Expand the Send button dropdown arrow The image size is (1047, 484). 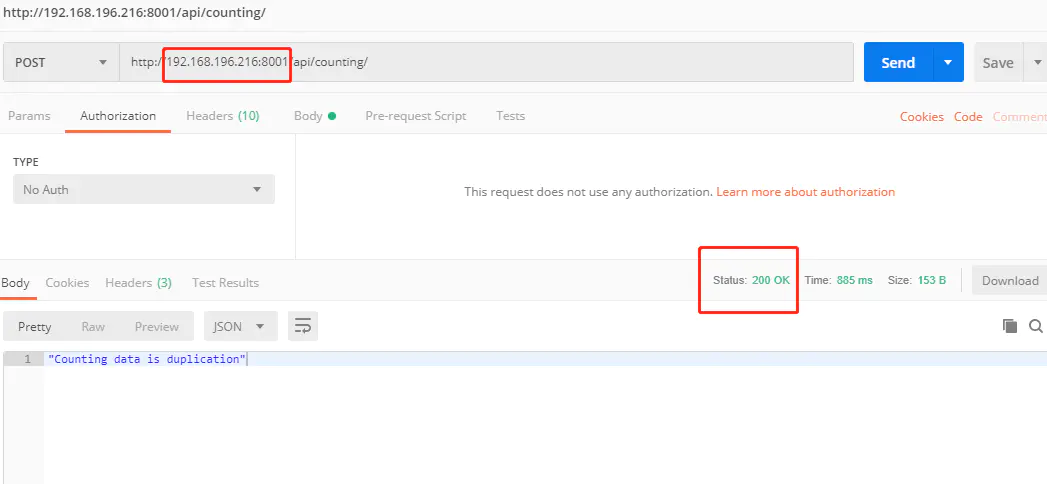948,63
